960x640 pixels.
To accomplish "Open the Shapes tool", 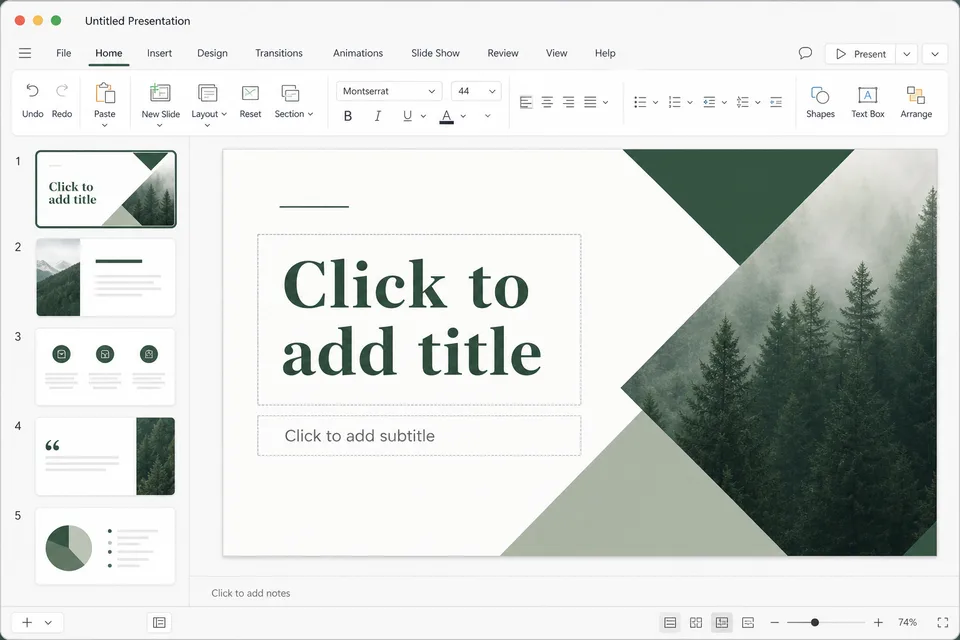I will (x=820, y=102).
